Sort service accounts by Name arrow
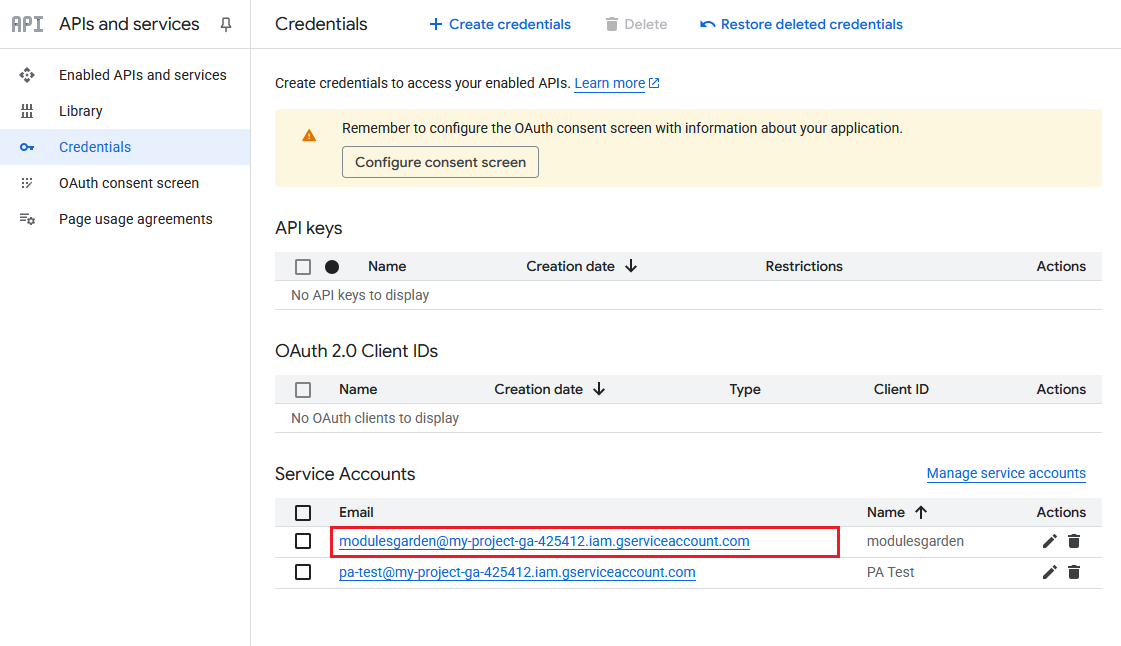 (921, 512)
